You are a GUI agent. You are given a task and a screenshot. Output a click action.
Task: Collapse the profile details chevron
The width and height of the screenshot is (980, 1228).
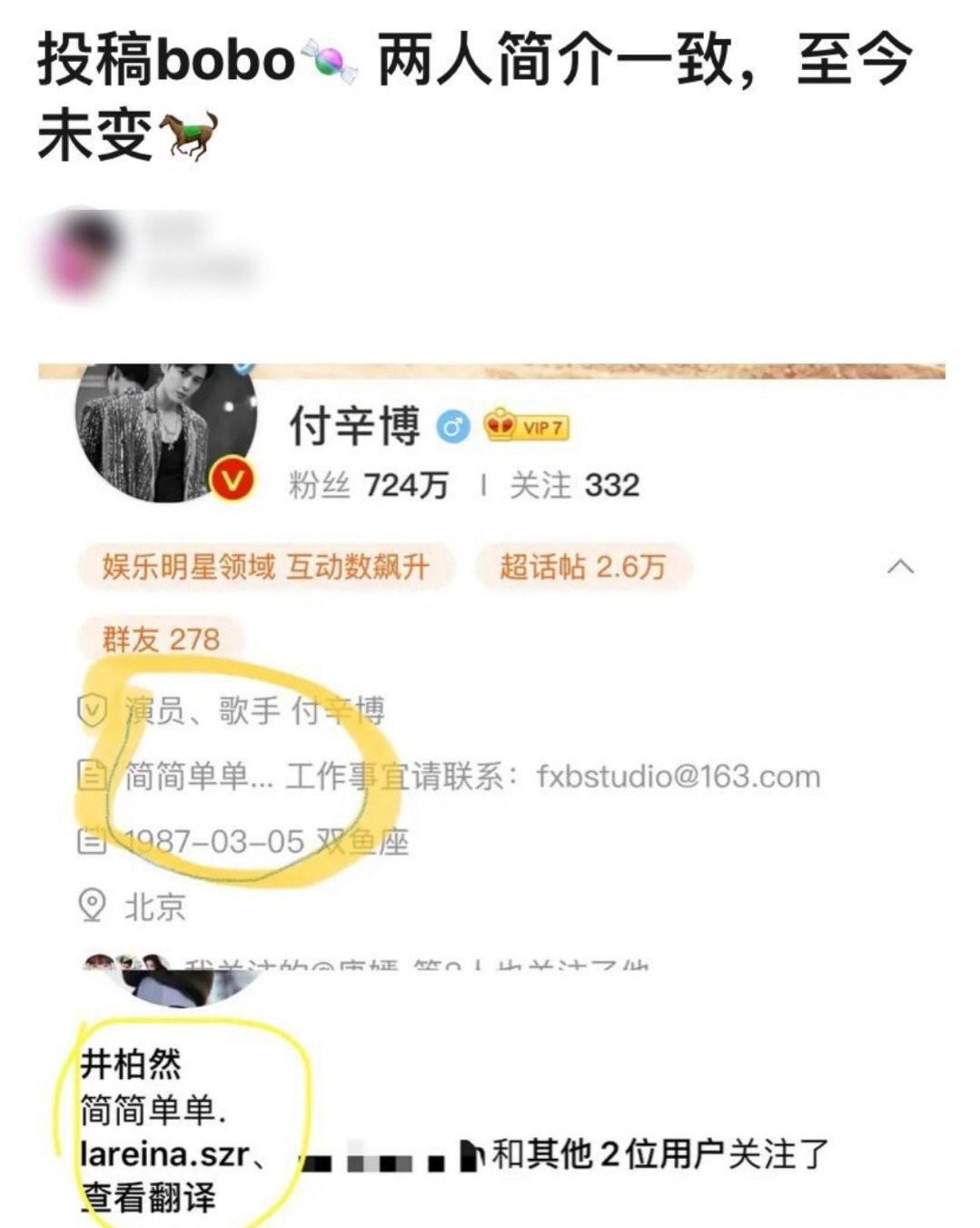tap(899, 567)
